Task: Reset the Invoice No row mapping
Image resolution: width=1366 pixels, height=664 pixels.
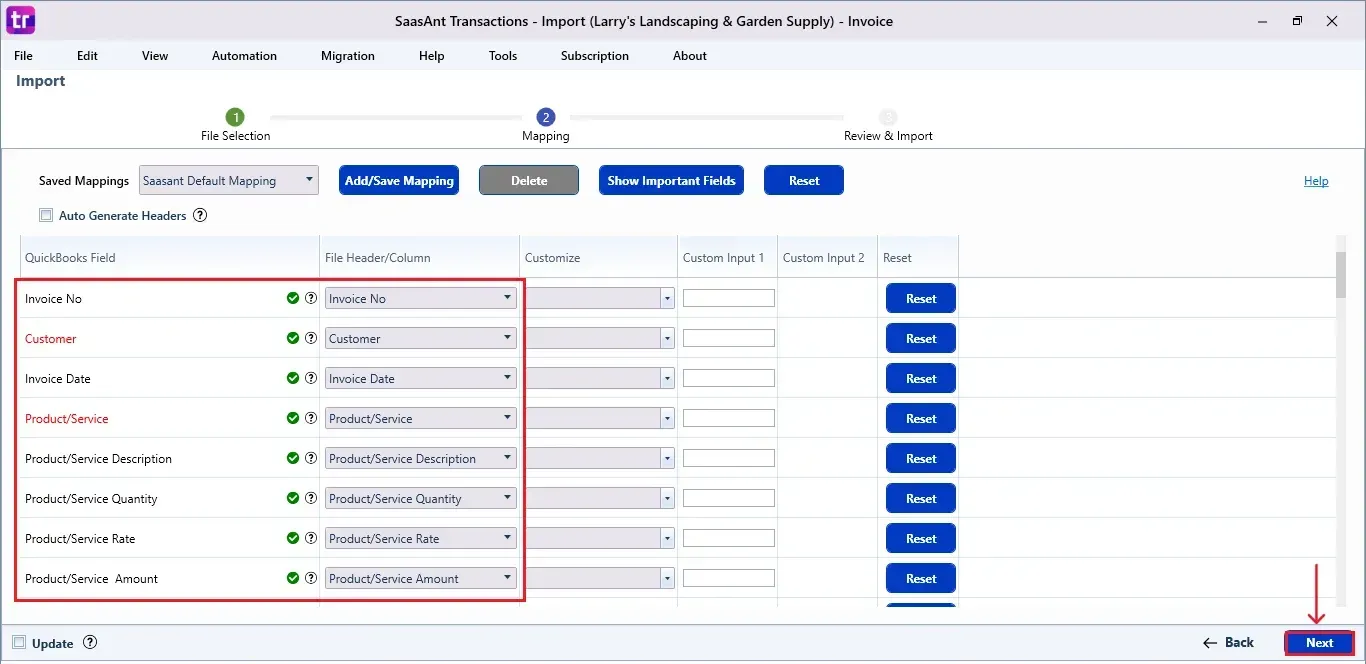Action: point(921,298)
